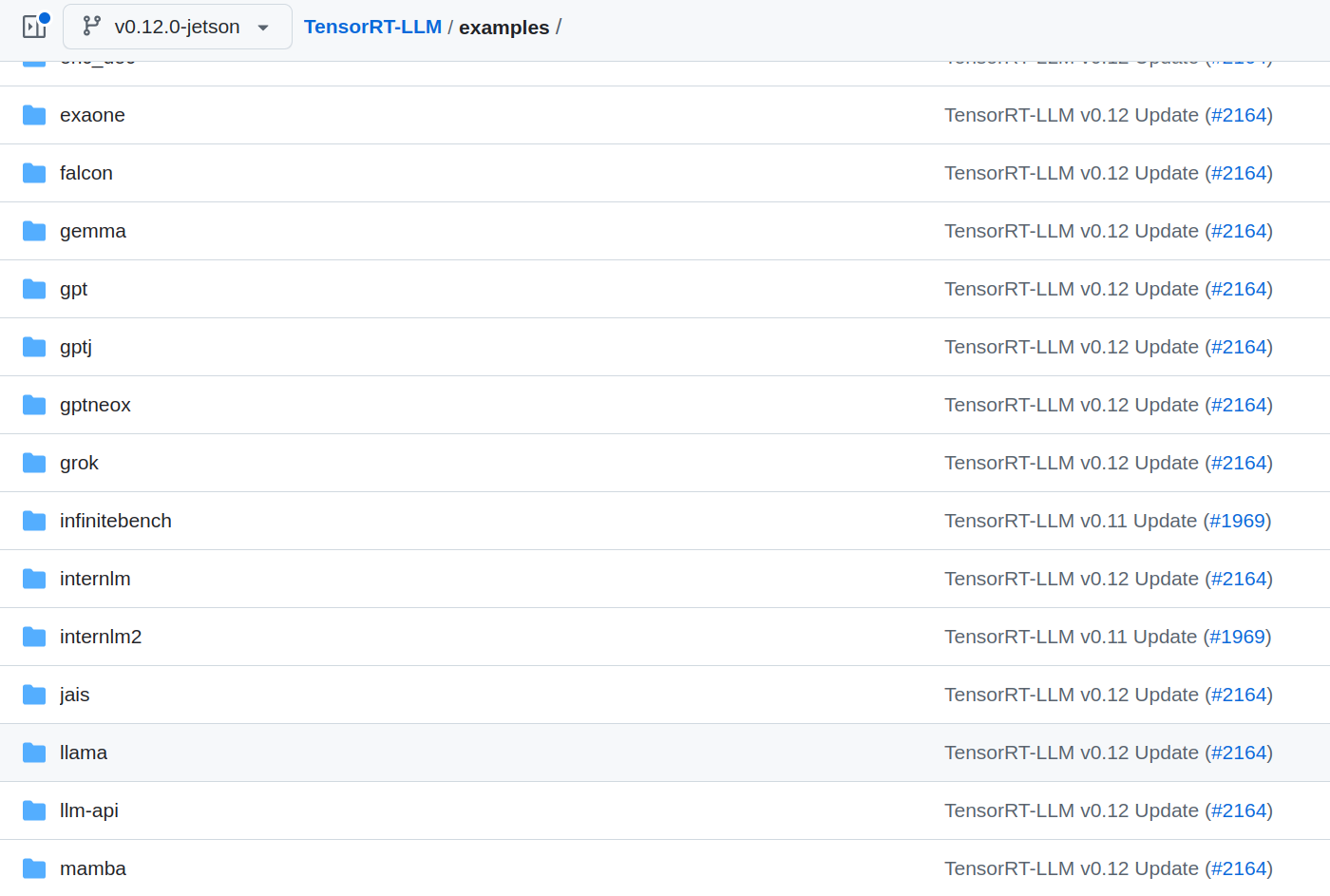Open the gptj directory
Image resolution: width=1330 pixels, height=896 pixels.
point(76,347)
